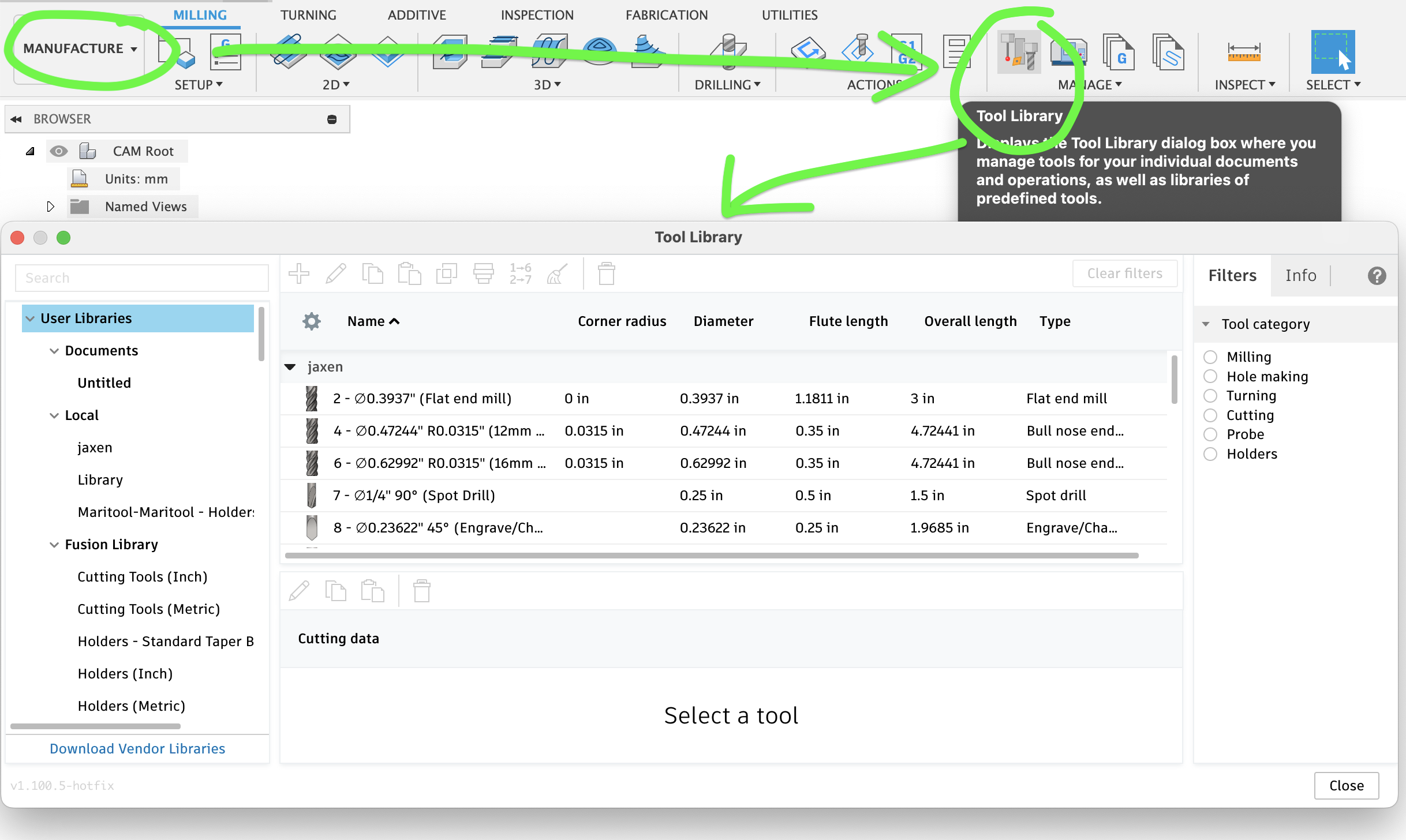
Task: Click the help question mark icon
Action: tap(1377, 276)
